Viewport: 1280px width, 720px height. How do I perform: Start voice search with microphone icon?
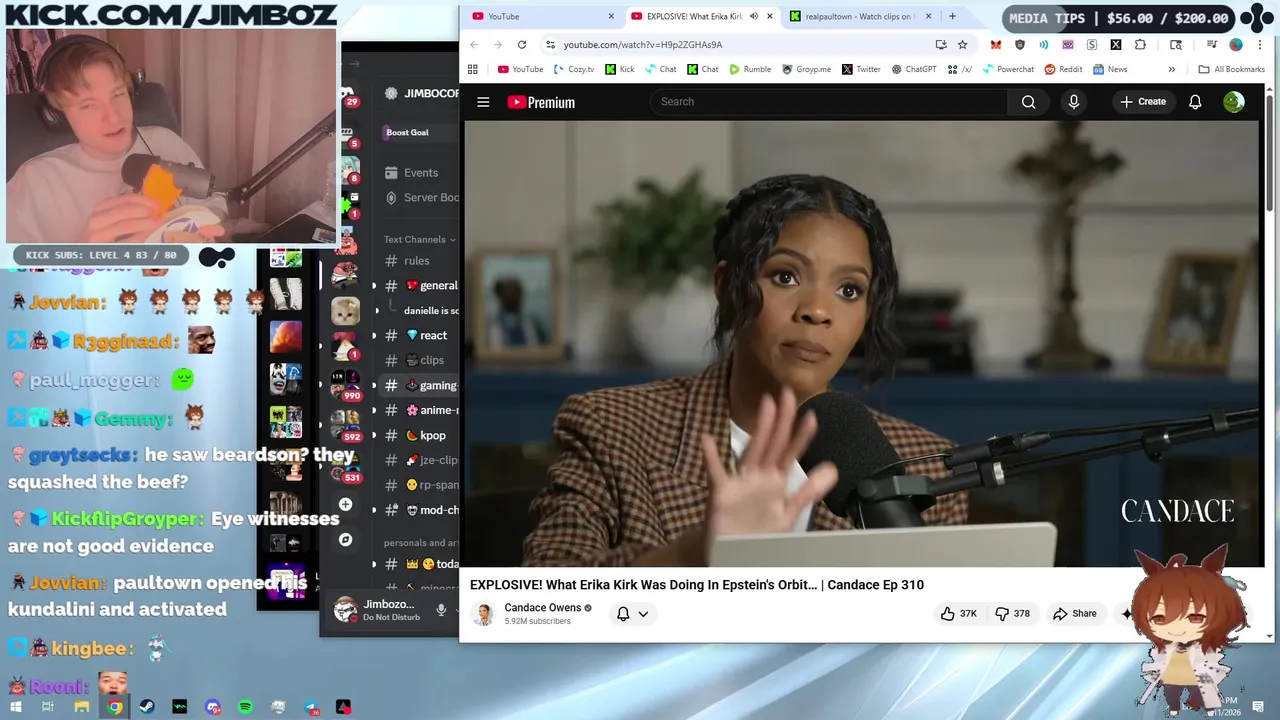coord(1073,102)
